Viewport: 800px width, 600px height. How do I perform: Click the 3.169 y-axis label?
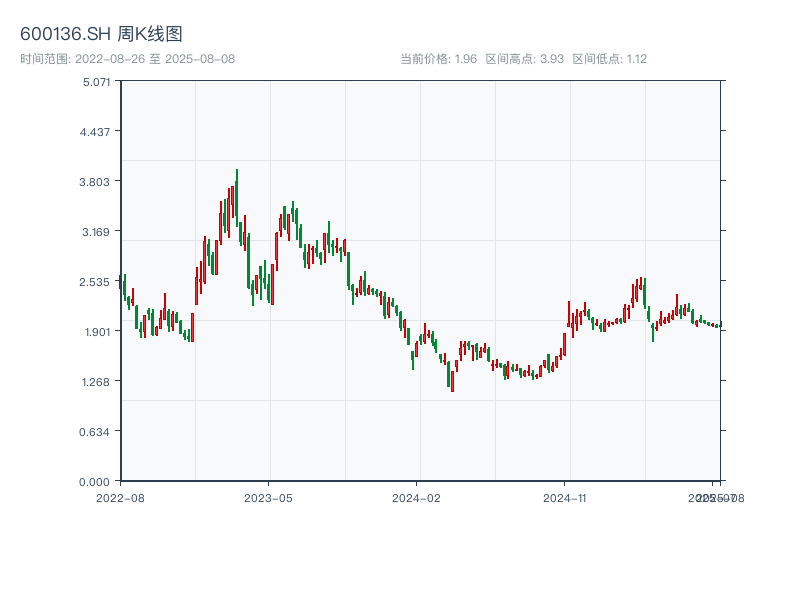coord(96,232)
